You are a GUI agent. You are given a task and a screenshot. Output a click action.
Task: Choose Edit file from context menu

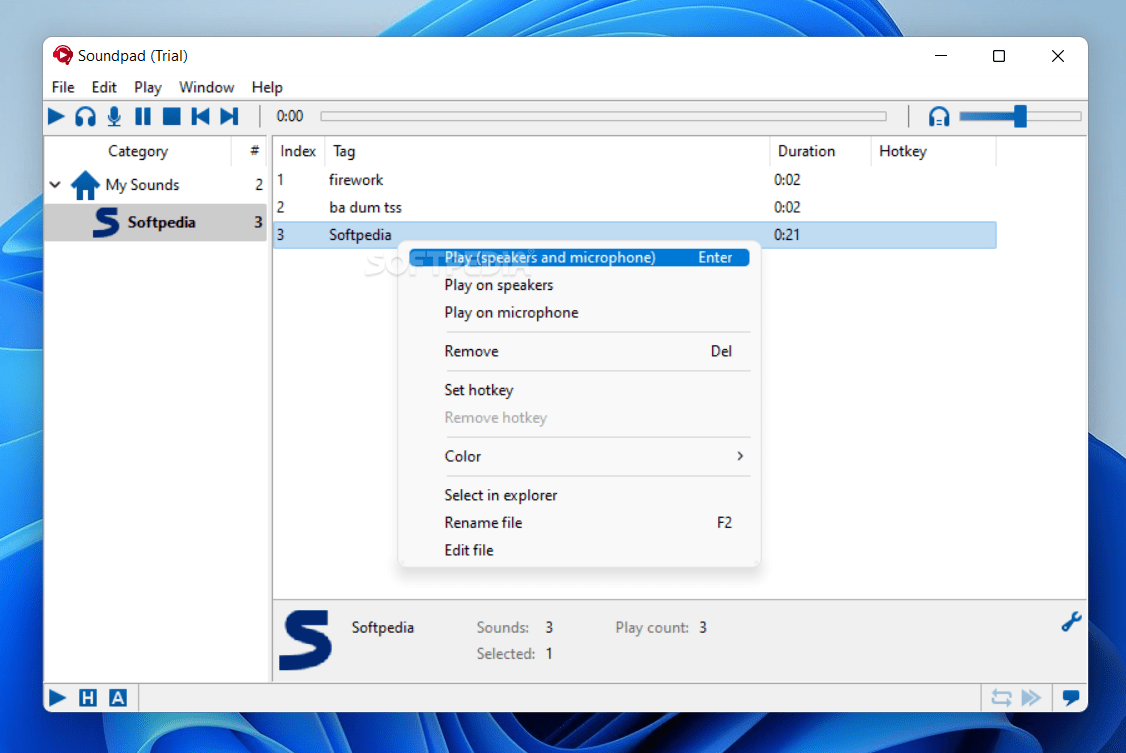click(580, 550)
